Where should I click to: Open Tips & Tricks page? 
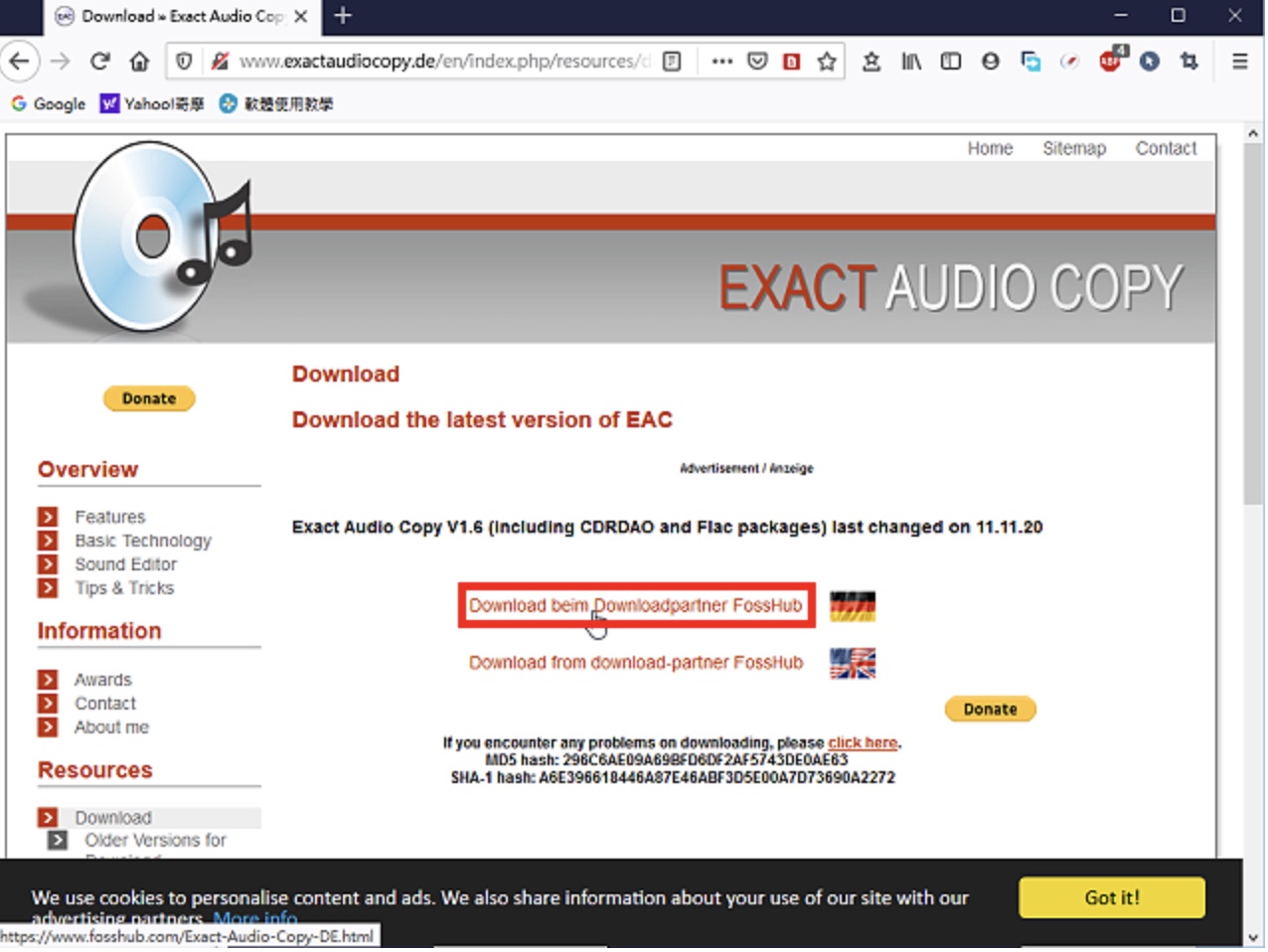[x=124, y=588]
